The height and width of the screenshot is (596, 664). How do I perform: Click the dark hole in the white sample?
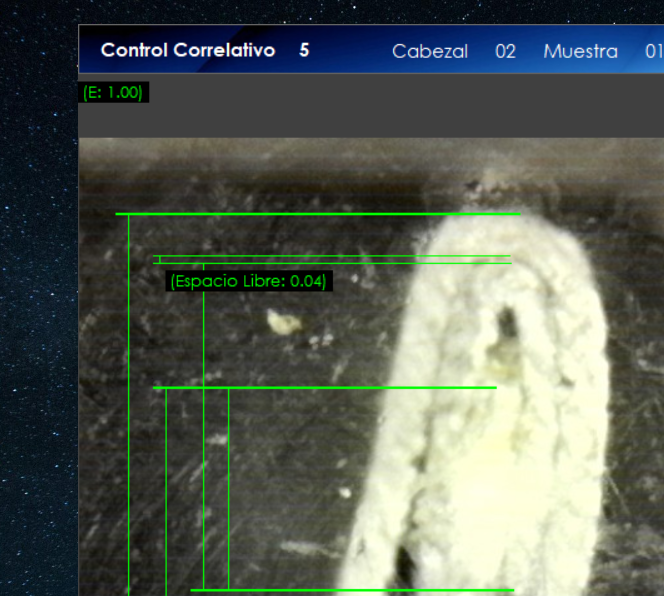(x=507, y=323)
